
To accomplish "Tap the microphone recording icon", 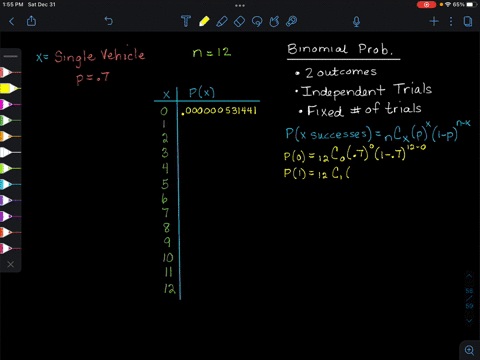I will (356, 22).
